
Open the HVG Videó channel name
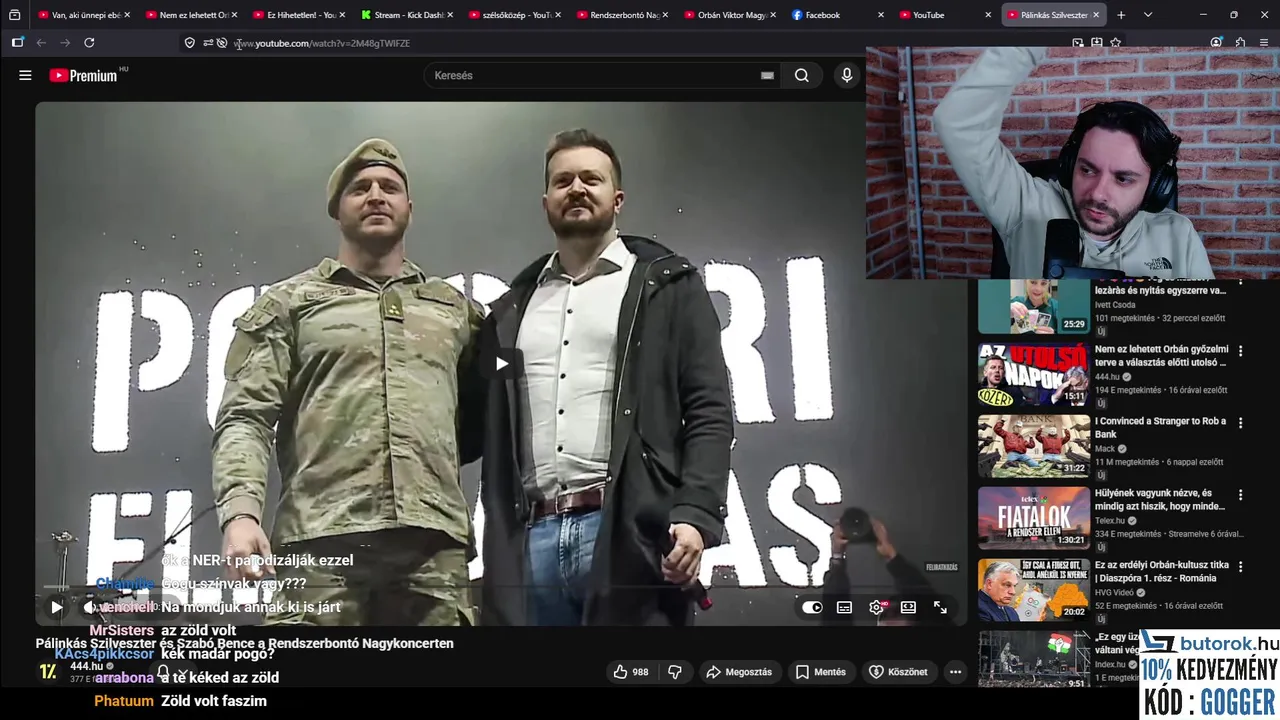coord(1116,592)
